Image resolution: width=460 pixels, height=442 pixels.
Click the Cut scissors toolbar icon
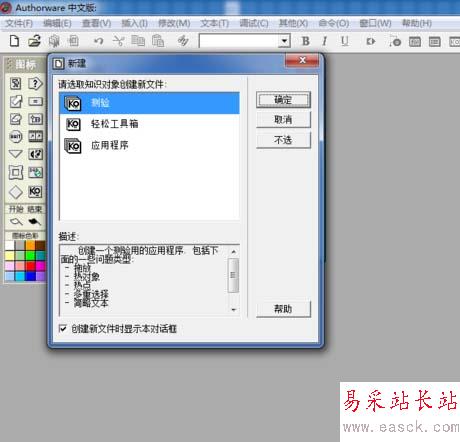[x=118, y=41]
